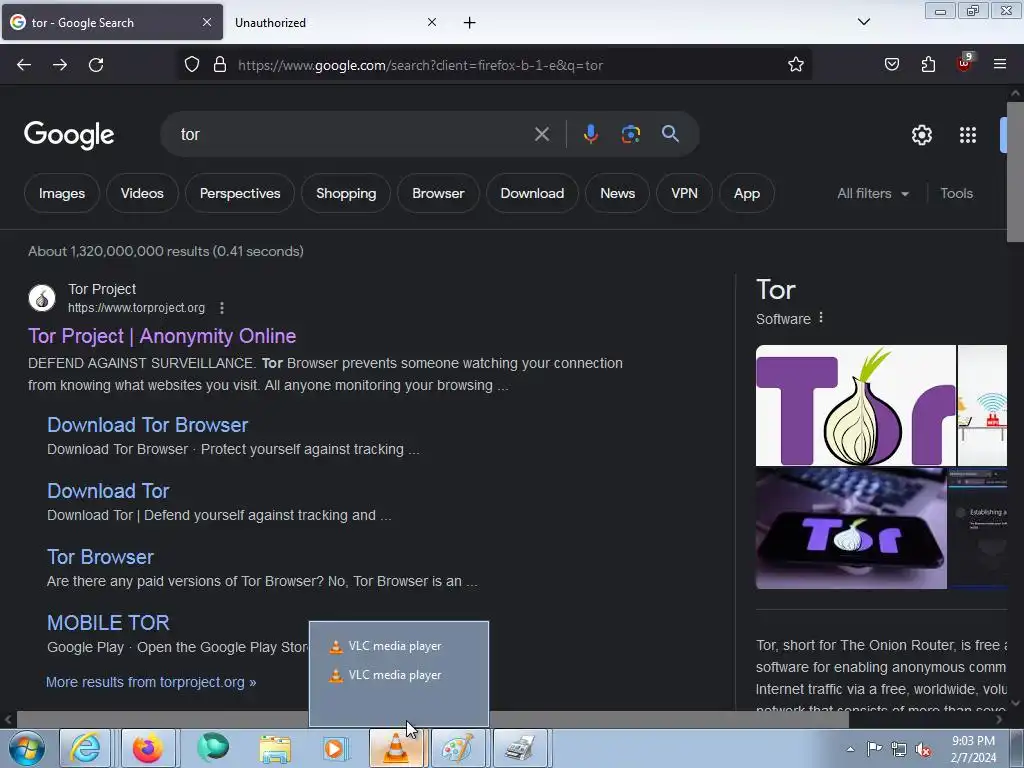Open the Google apps grid
The width and height of the screenshot is (1024, 768).
point(968,135)
